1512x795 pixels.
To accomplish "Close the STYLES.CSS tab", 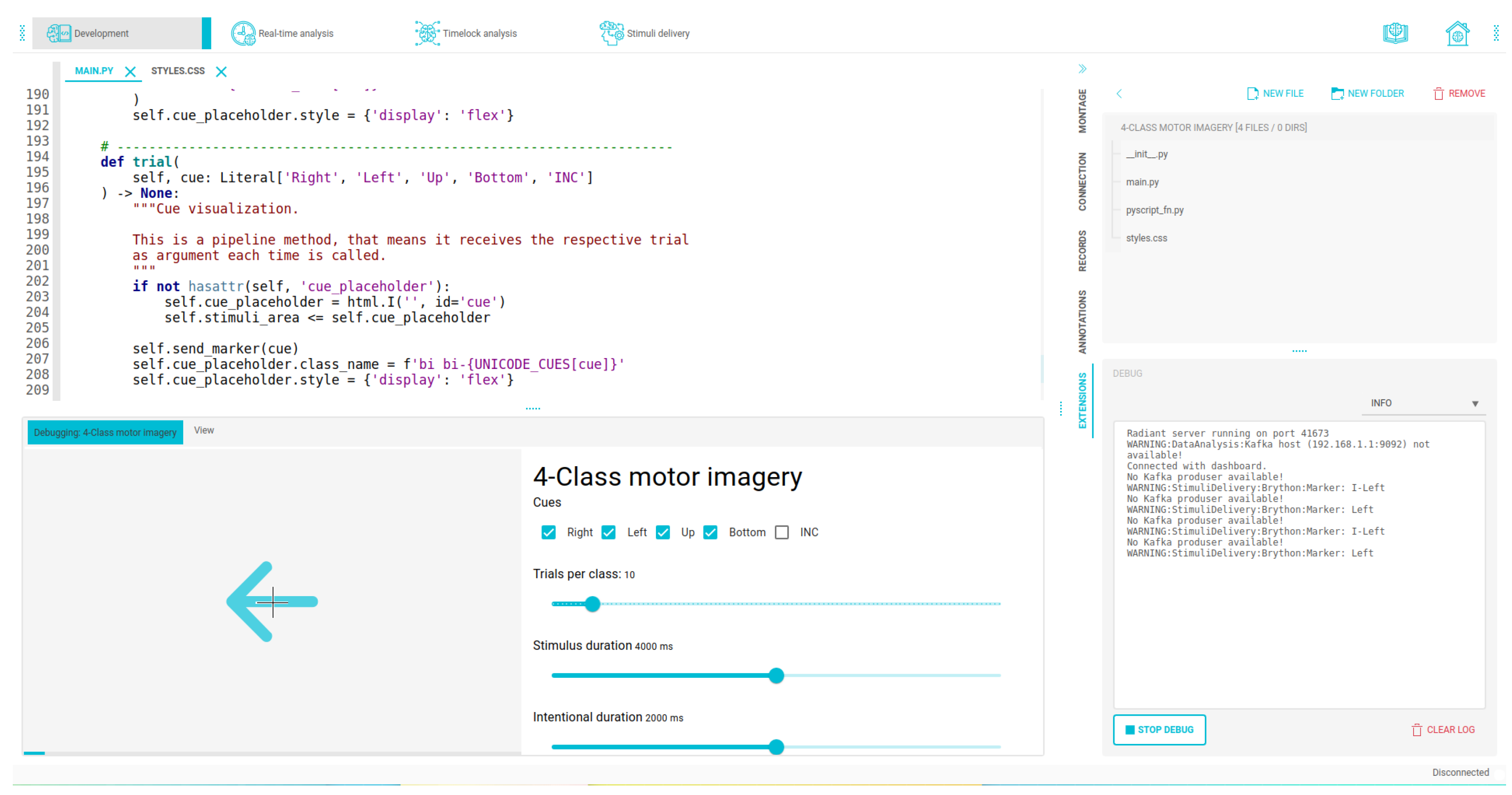I will tap(221, 72).
